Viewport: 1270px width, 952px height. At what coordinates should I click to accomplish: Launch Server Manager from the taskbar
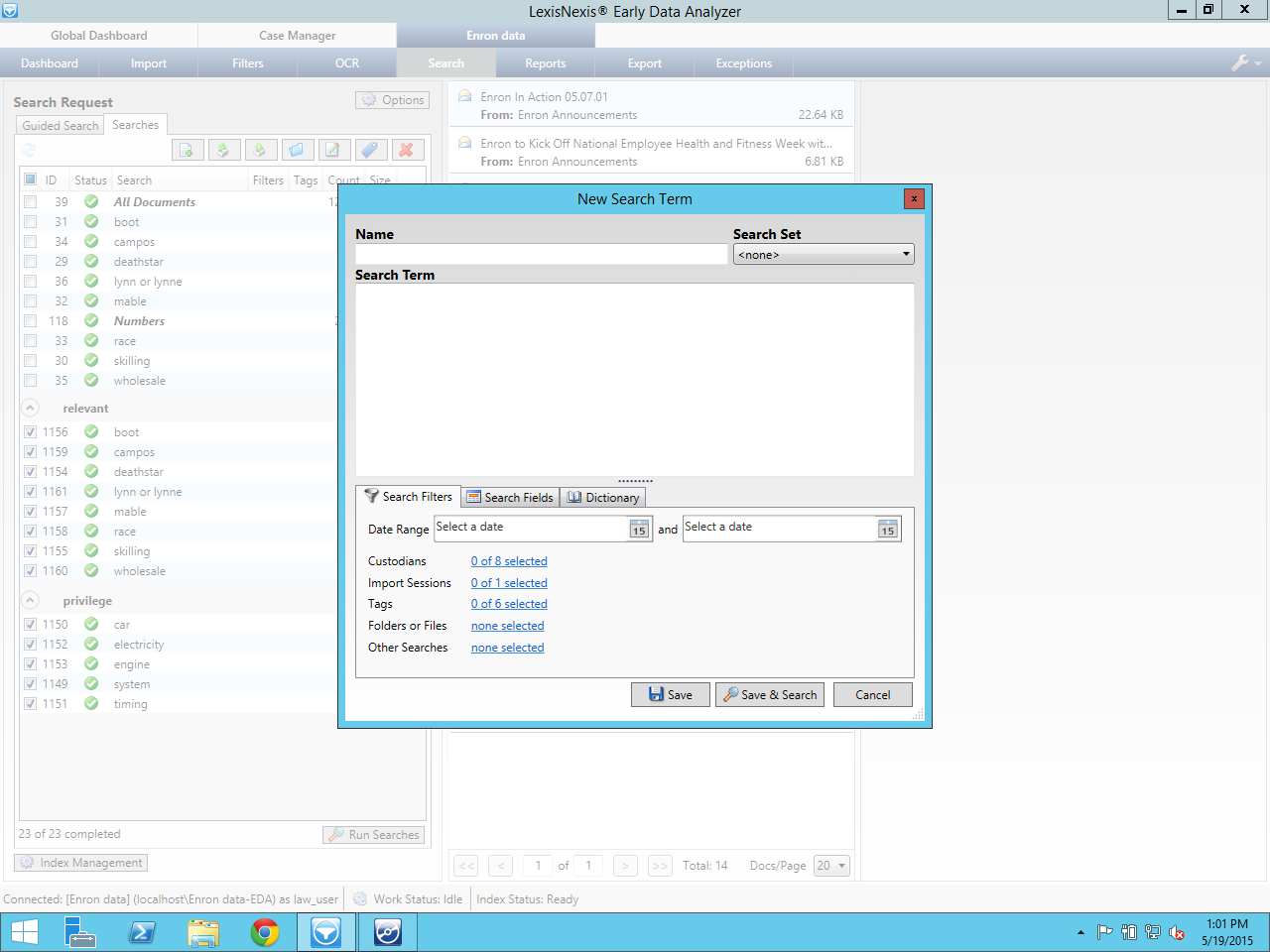click(80, 932)
